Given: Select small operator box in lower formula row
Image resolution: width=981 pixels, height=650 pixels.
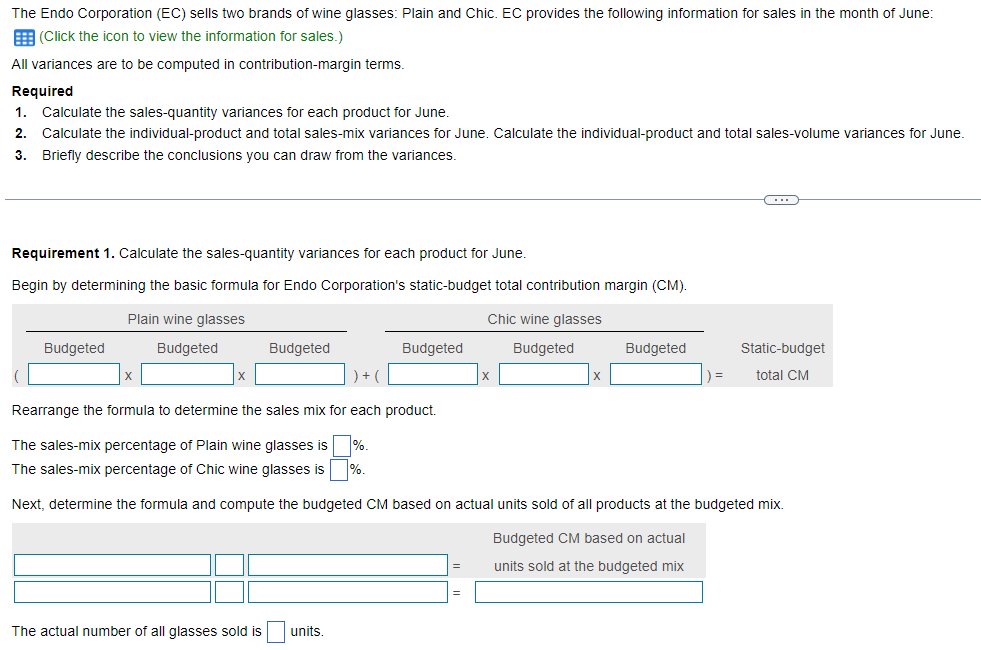Looking at the screenshot, I should 230,592.
